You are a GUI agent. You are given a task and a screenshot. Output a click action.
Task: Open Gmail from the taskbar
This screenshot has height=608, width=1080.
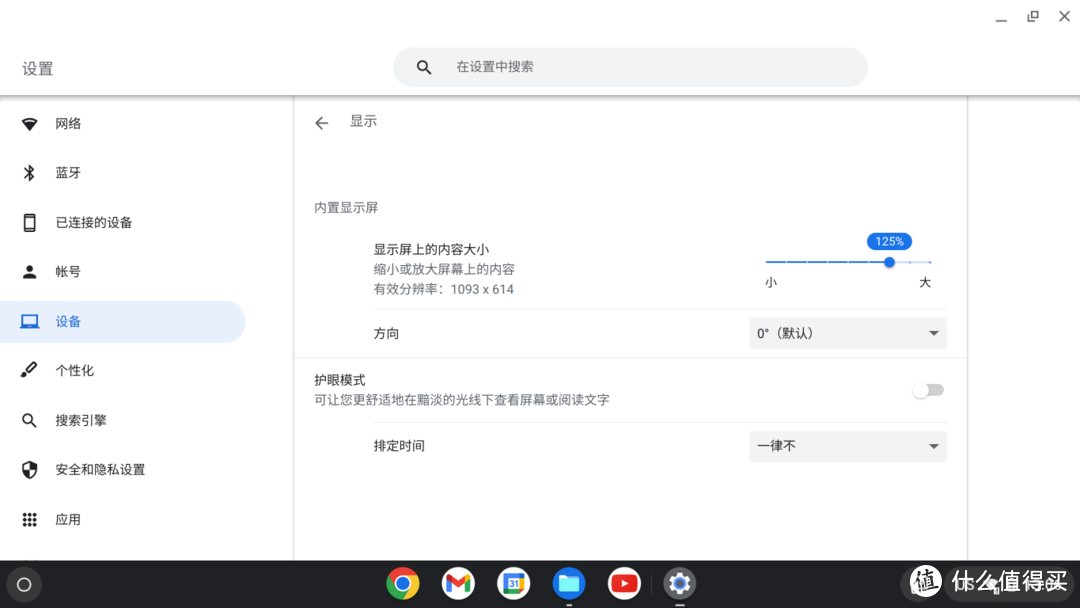(458, 583)
